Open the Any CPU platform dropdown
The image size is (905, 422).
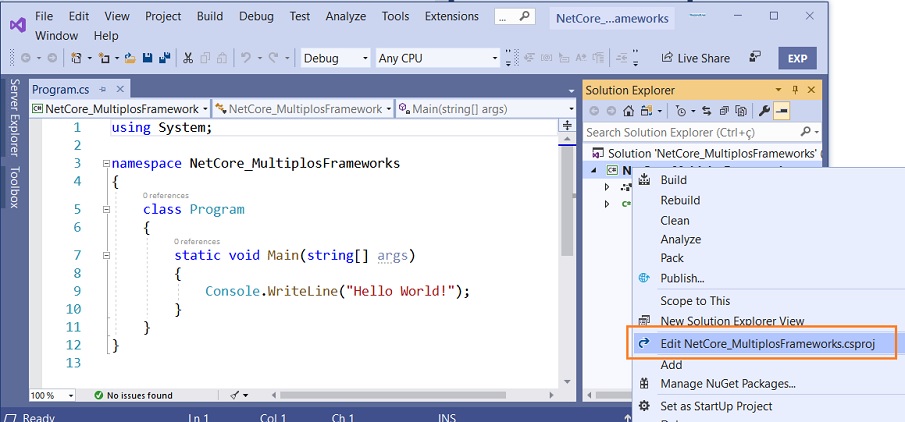point(437,58)
